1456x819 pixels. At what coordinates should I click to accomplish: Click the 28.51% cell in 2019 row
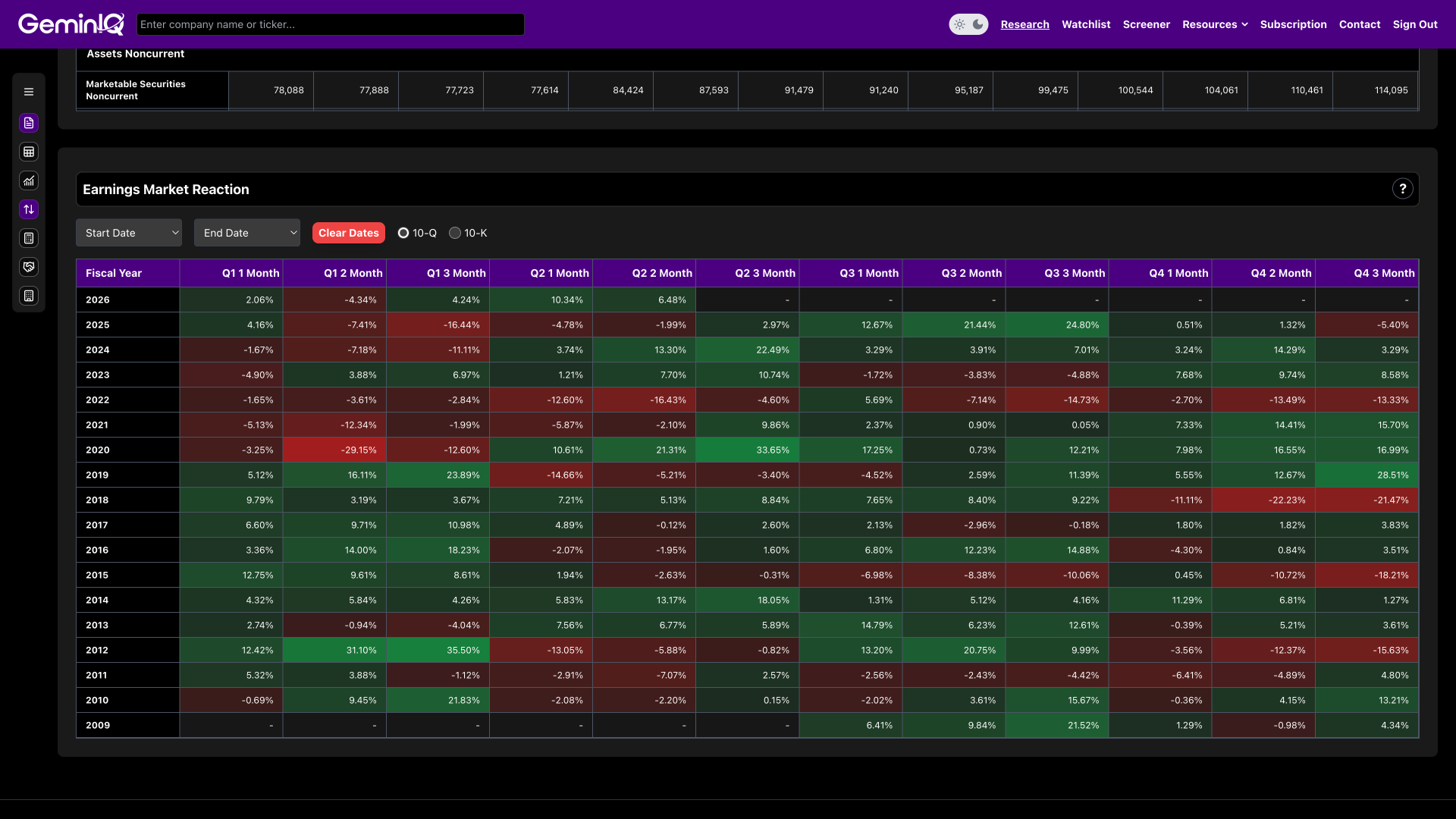[1367, 475]
